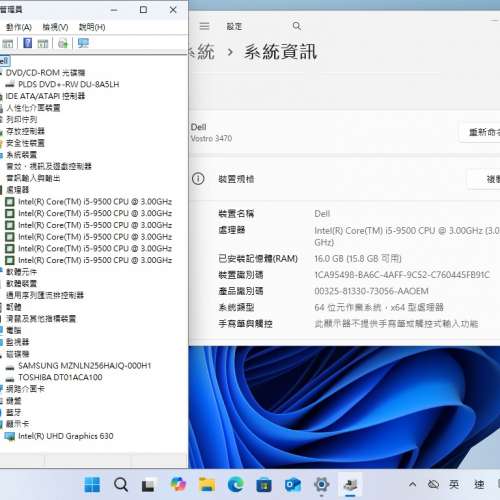Click the console tree icon left of Help

[x=7, y=43]
